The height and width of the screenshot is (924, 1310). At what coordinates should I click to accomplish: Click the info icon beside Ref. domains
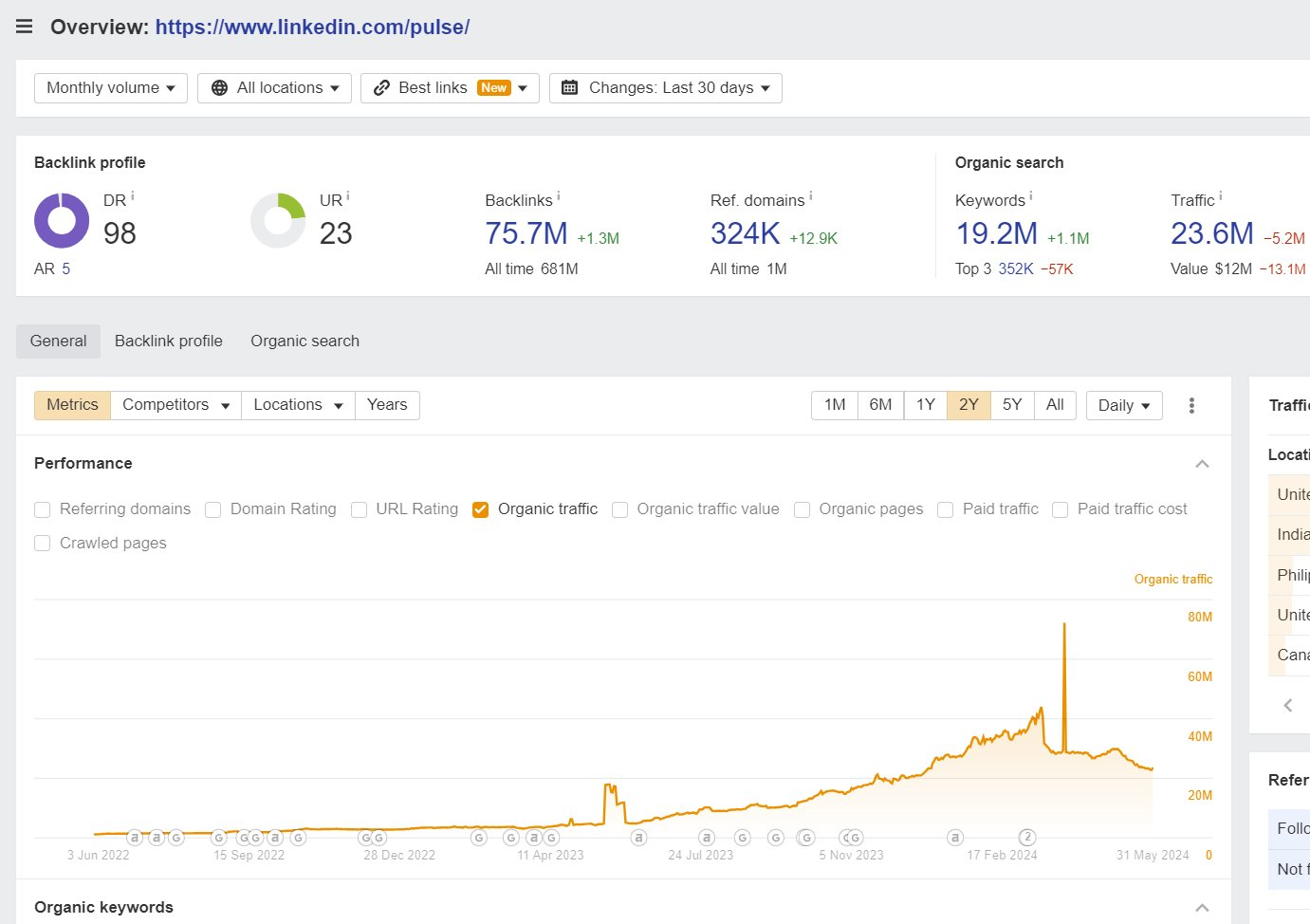(x=811, y=196)
